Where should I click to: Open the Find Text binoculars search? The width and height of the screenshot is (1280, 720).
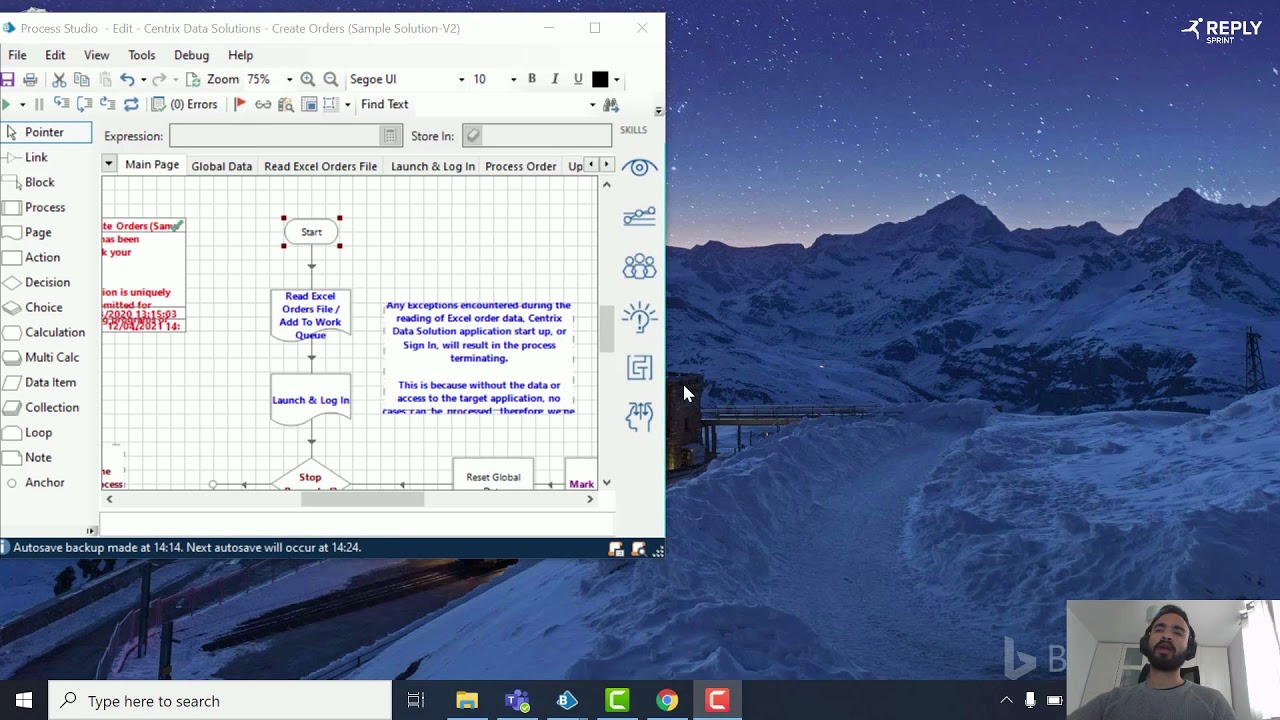[611, 104]
